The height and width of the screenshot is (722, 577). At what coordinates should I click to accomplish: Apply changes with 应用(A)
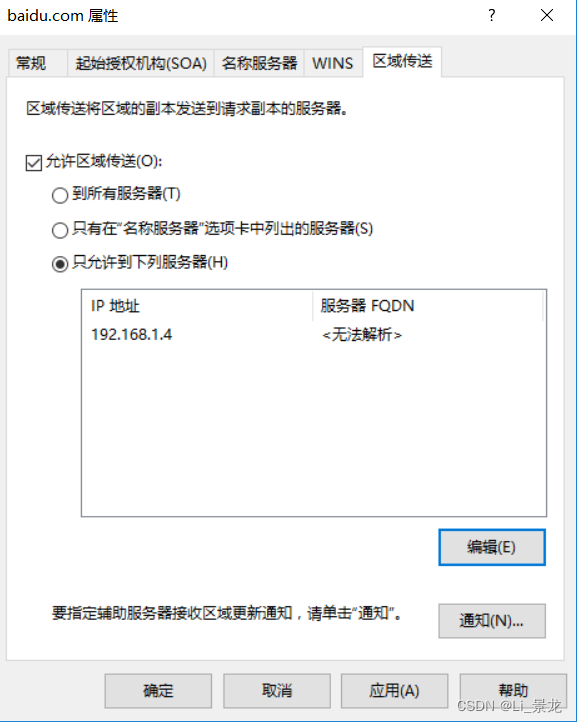(x=394, y=691)
